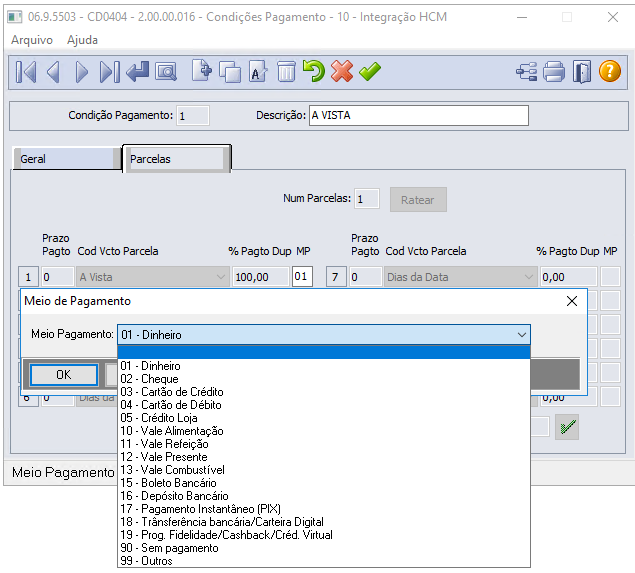This screenshot has width=635, height=573.
Task: Click the MP field in row 7
Action: [x=610, y=277]
